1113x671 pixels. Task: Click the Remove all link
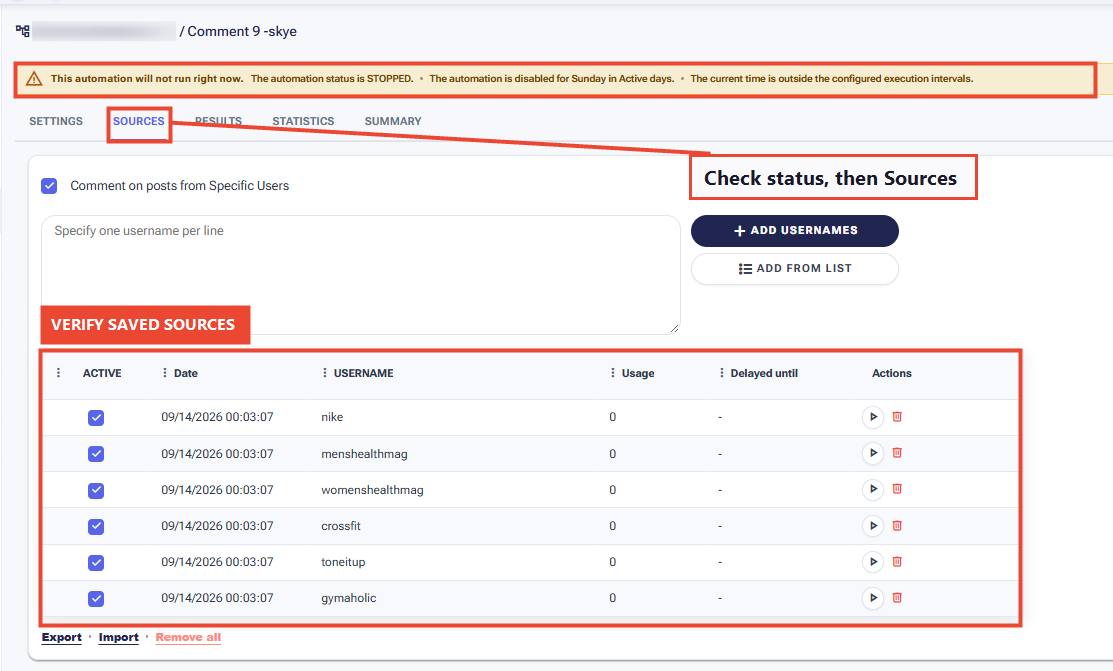pos(188,638)
